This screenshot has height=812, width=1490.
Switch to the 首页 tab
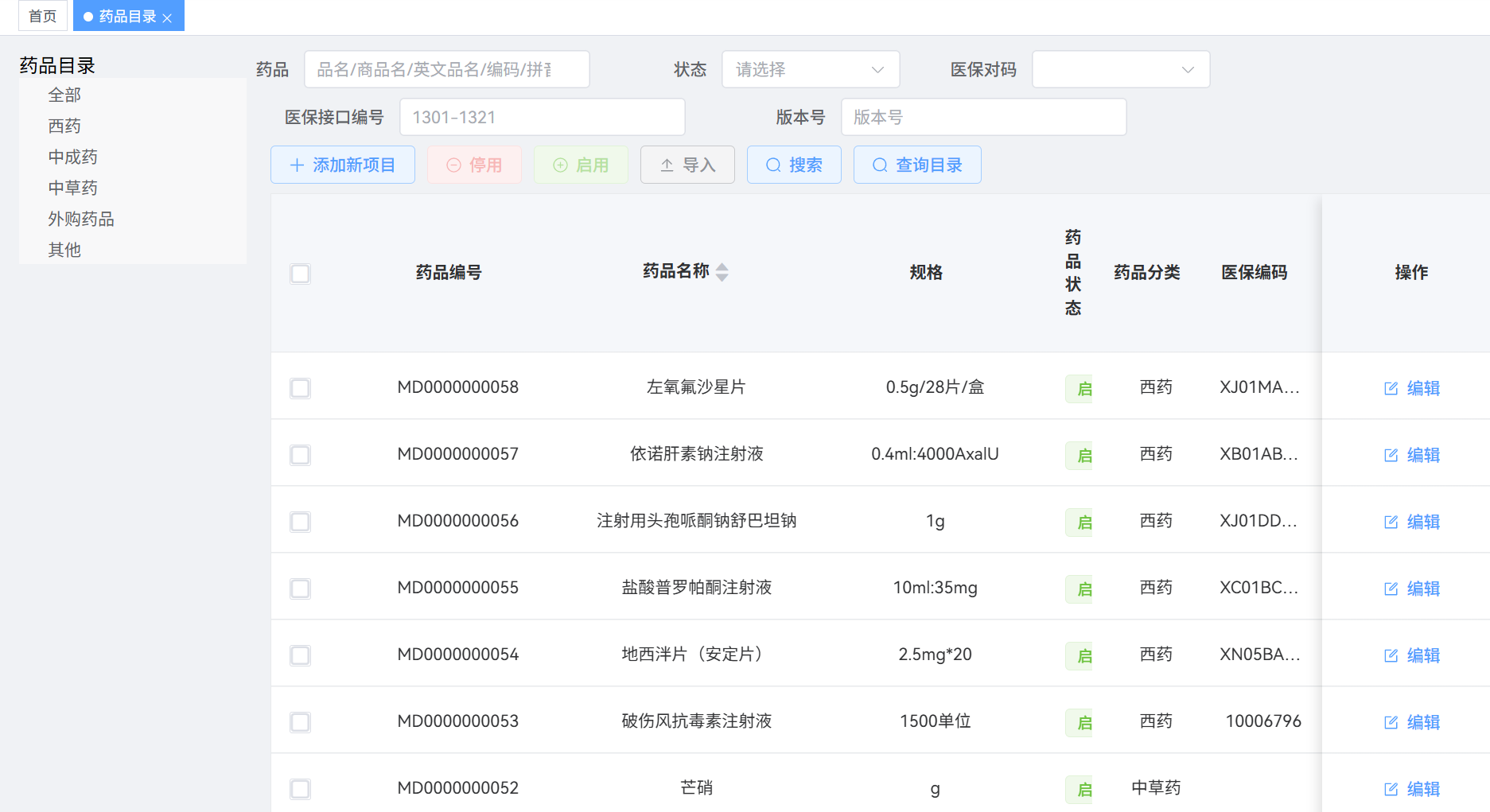[43, 16]
